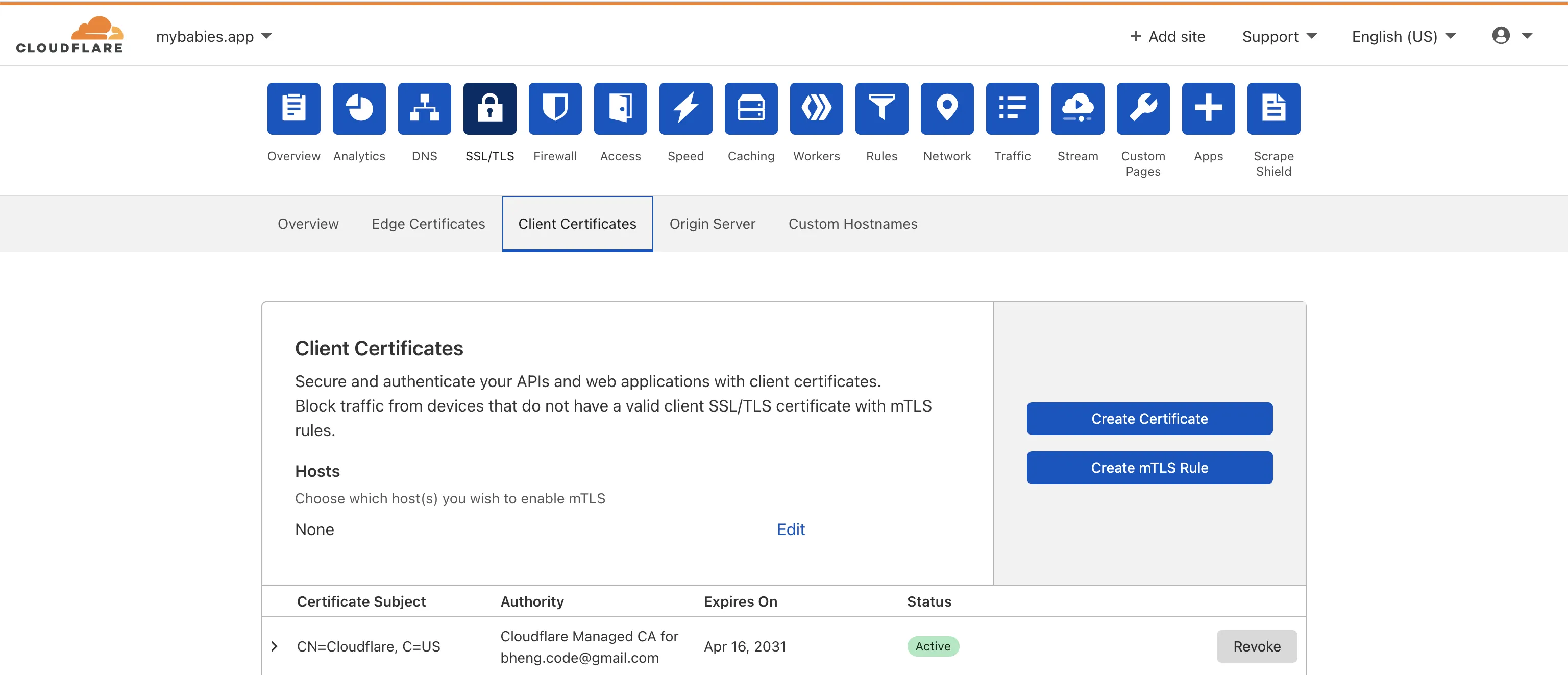Open the Analytics pie chart icon
The image size is (1568, 675).
tap(358, 108)
